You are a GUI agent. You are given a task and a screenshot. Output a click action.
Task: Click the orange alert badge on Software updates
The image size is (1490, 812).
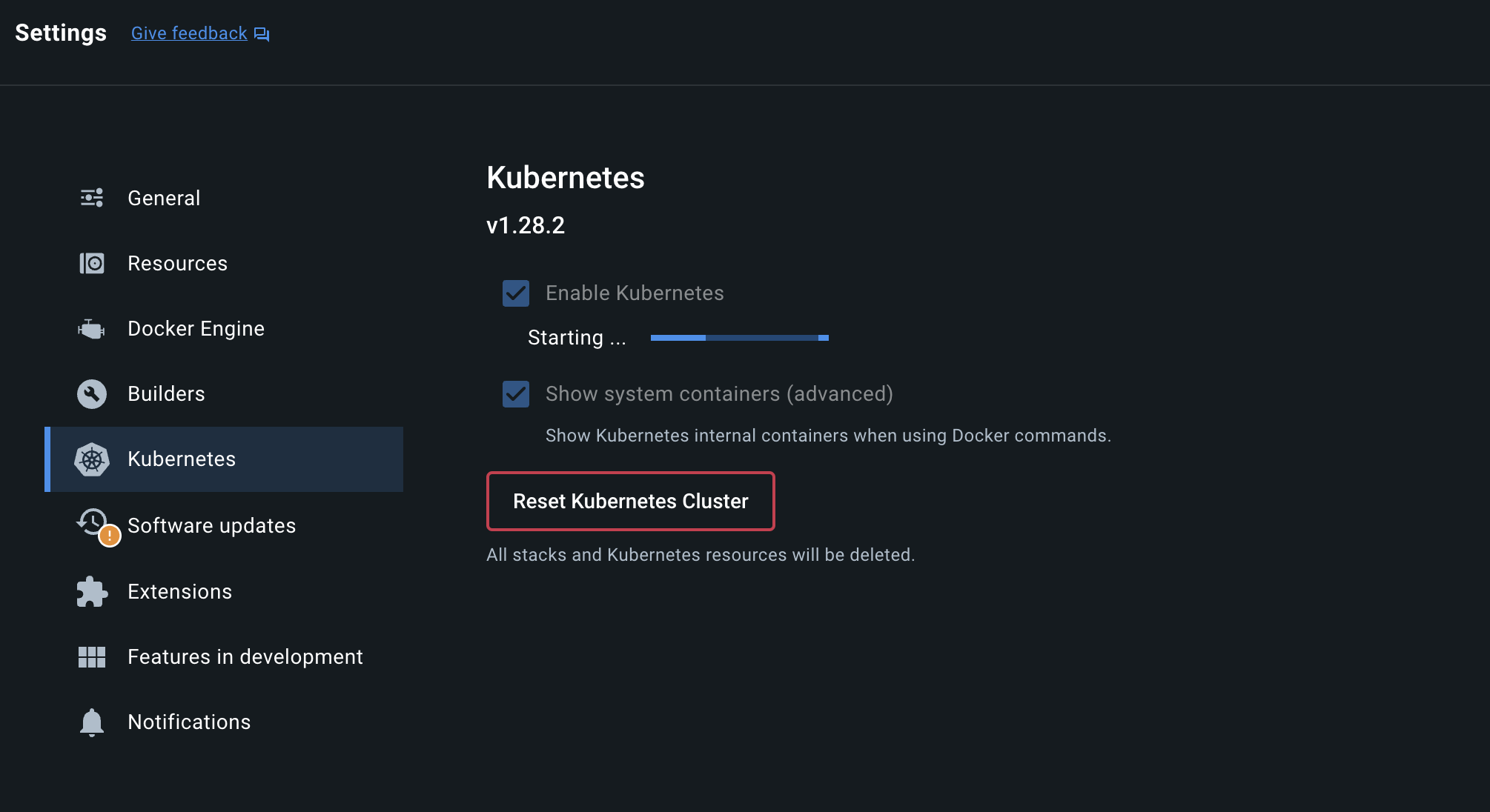(108, 536)
